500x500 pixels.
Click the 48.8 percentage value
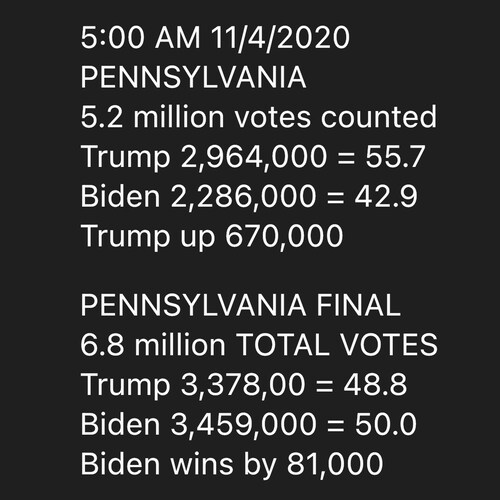pos(375,384)
